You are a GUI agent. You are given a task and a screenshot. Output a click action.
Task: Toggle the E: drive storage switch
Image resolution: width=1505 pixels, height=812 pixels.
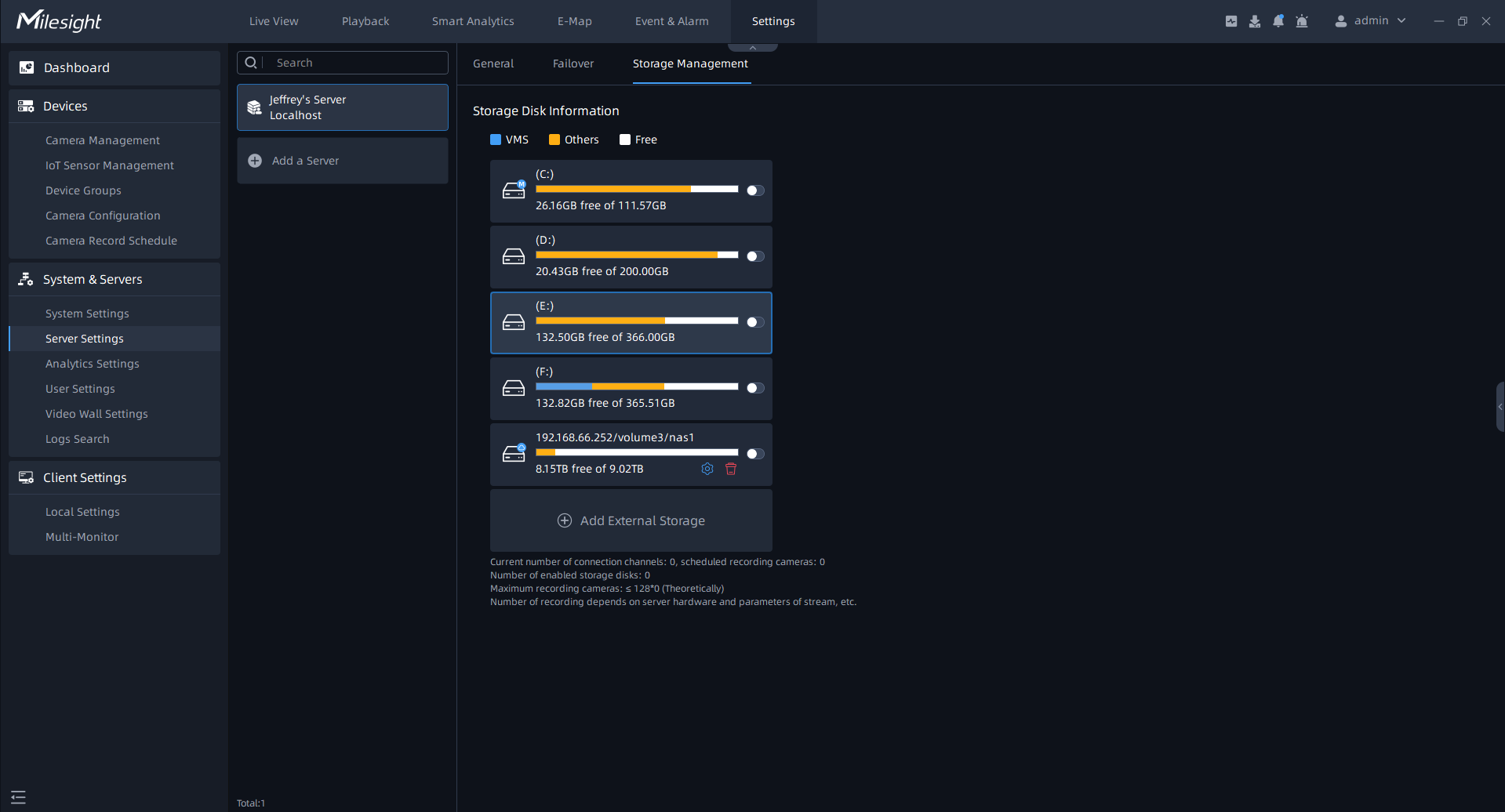click(x=755, y=322)
